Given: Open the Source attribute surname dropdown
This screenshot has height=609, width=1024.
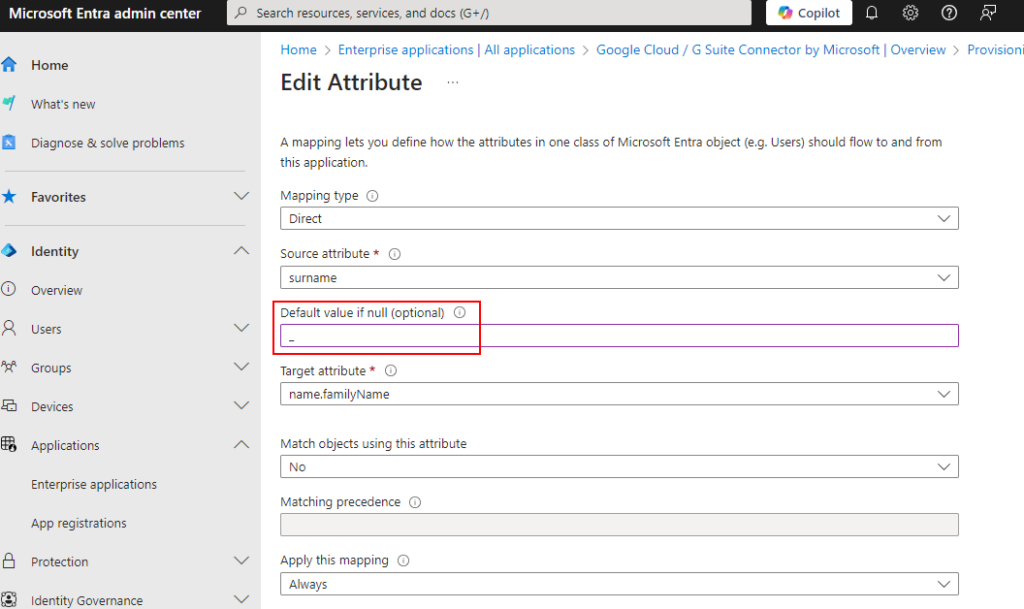Looking at the screenshot, I should coord(619,277).
